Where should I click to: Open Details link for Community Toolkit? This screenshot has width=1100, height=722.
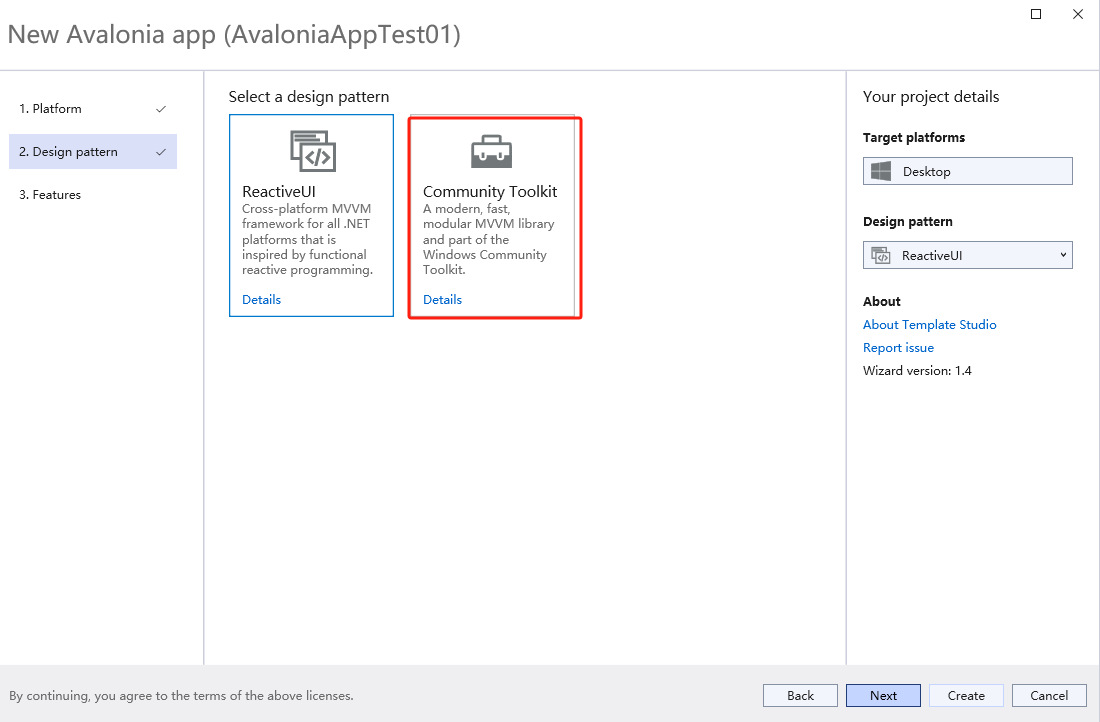(442, 300)
